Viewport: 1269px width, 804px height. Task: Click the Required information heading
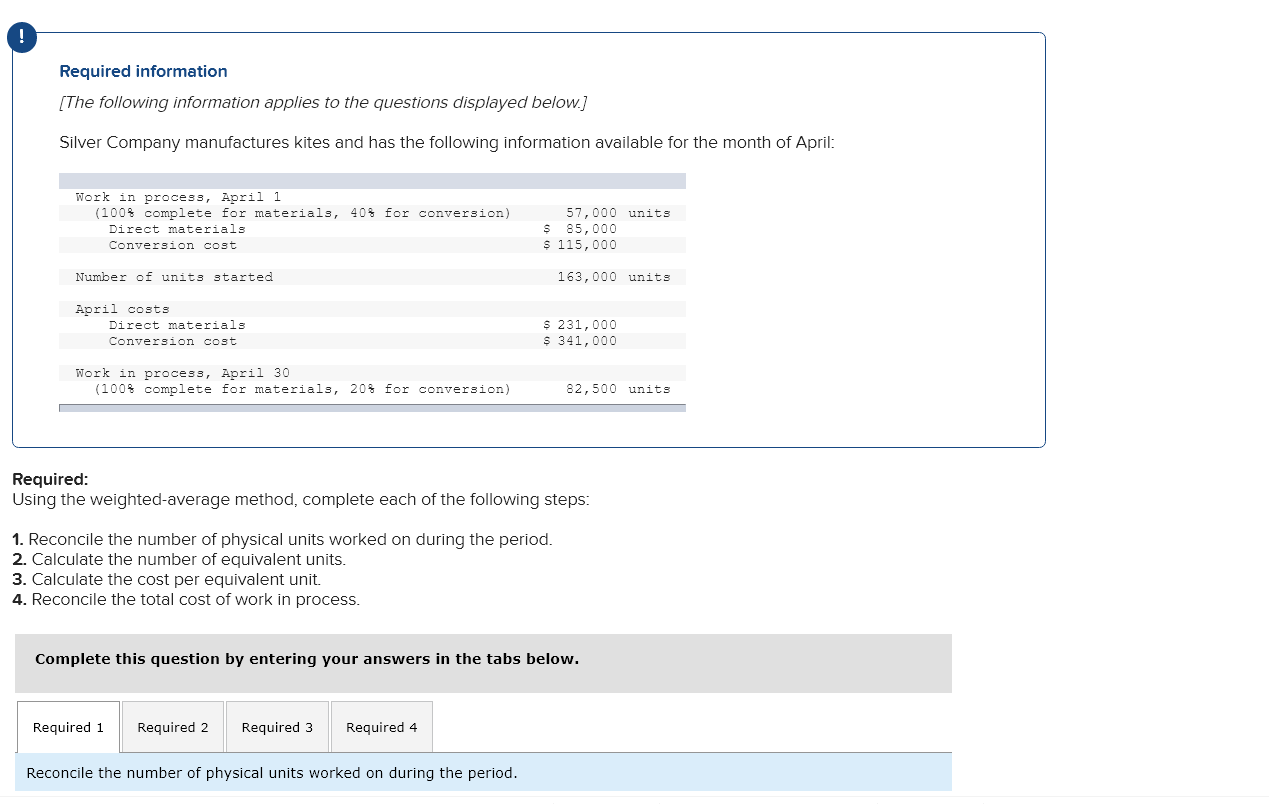click(141, 71)
